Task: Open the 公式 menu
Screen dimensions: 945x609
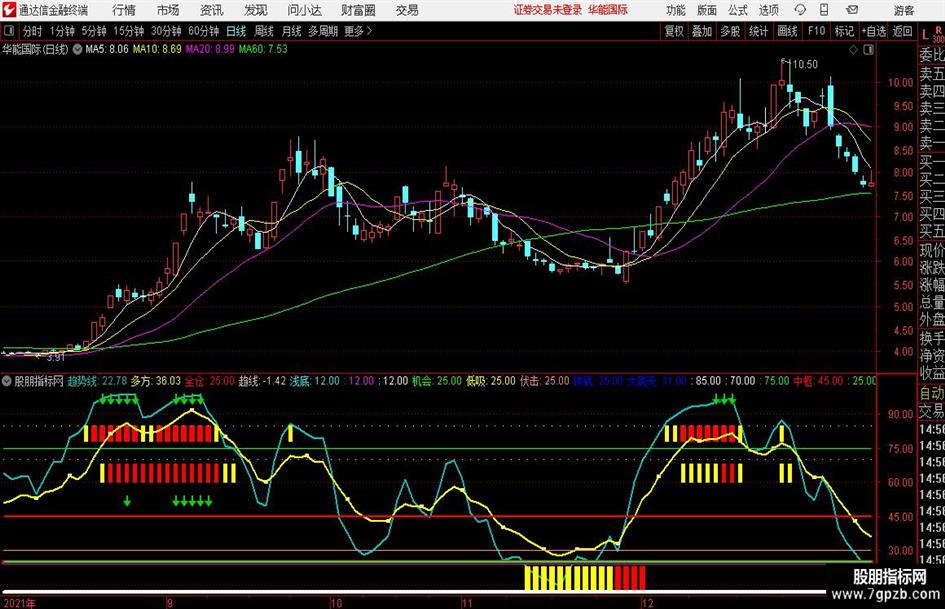Action: (x=738, y=10)
